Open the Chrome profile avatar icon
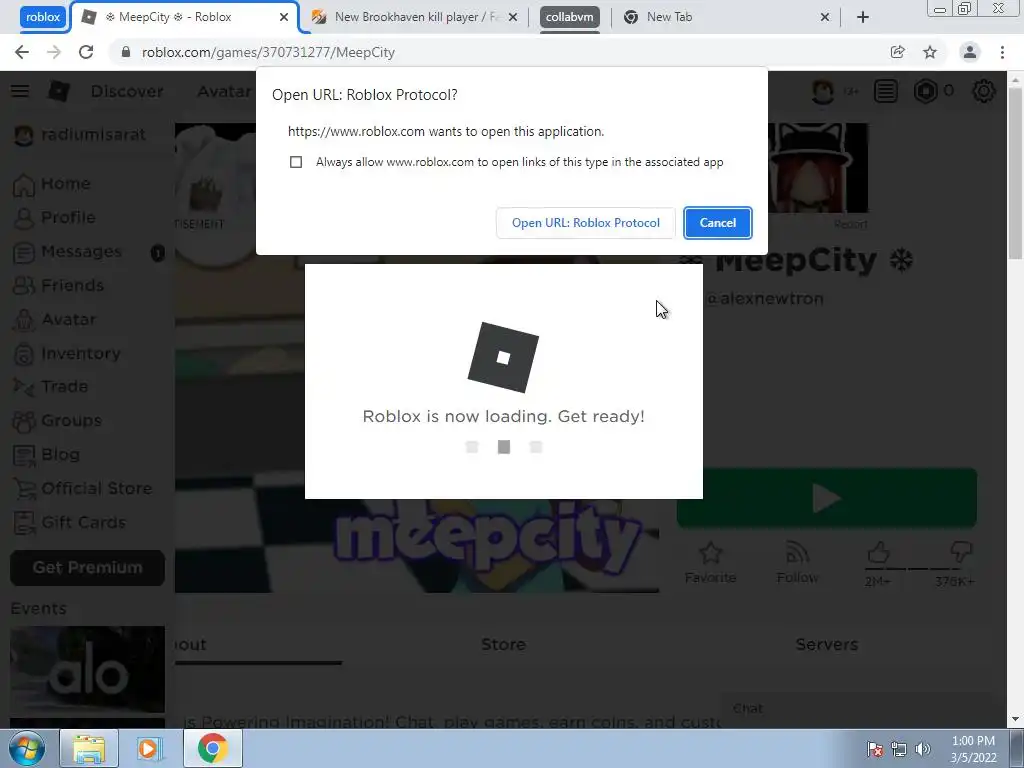The height and width of the screenshot is (768, 1024). pos(970,52)
